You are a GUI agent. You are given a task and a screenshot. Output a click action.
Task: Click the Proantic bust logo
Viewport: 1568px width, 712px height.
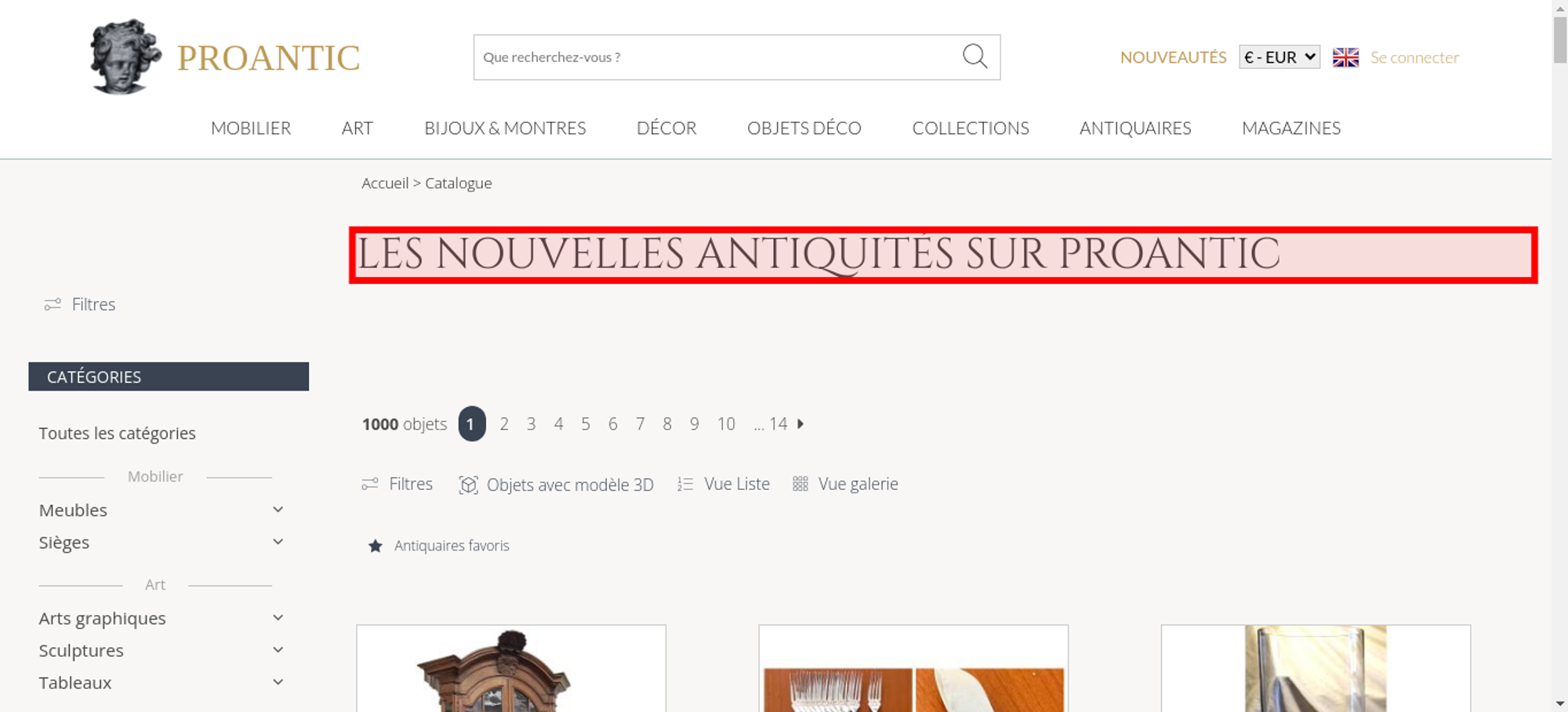(x=125, y=56)
